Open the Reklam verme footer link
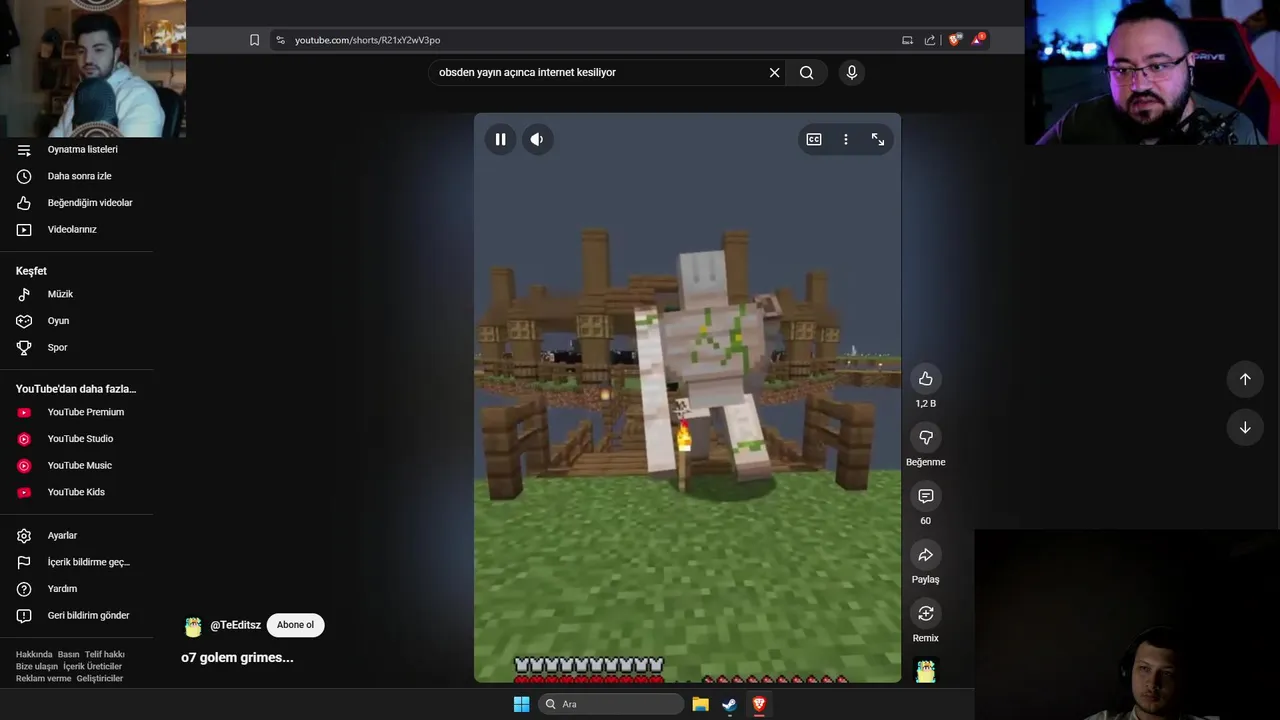This screenshot has height=720, width=1280. 43,678
